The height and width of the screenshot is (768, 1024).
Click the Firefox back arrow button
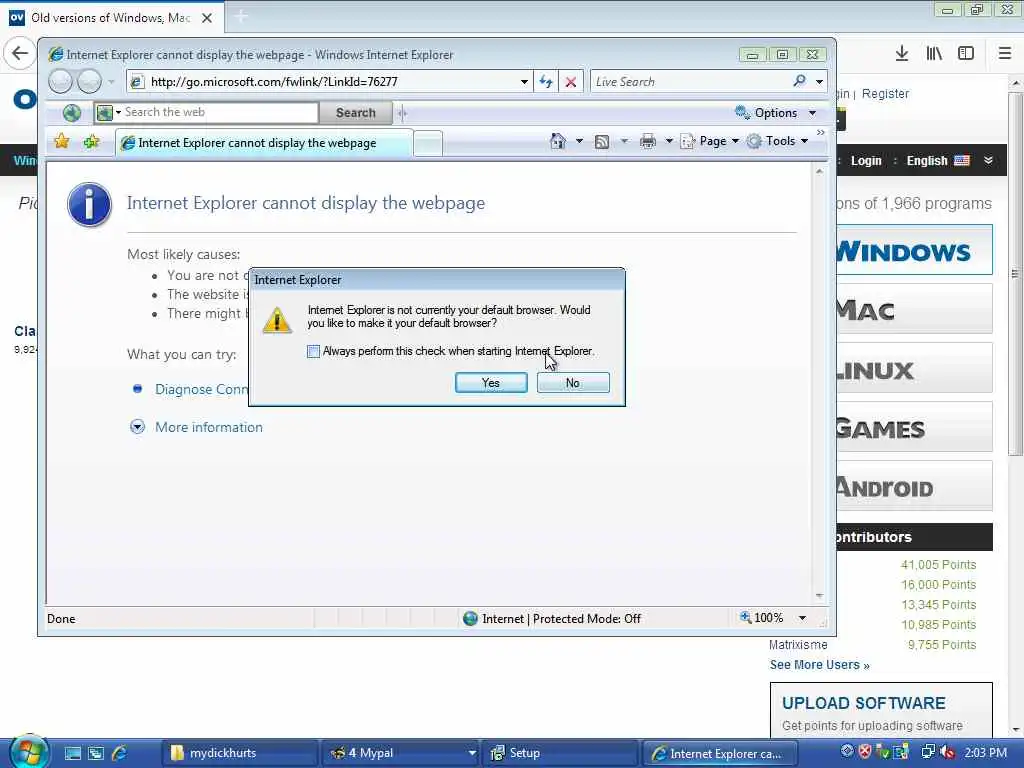(x=20, y=53)
